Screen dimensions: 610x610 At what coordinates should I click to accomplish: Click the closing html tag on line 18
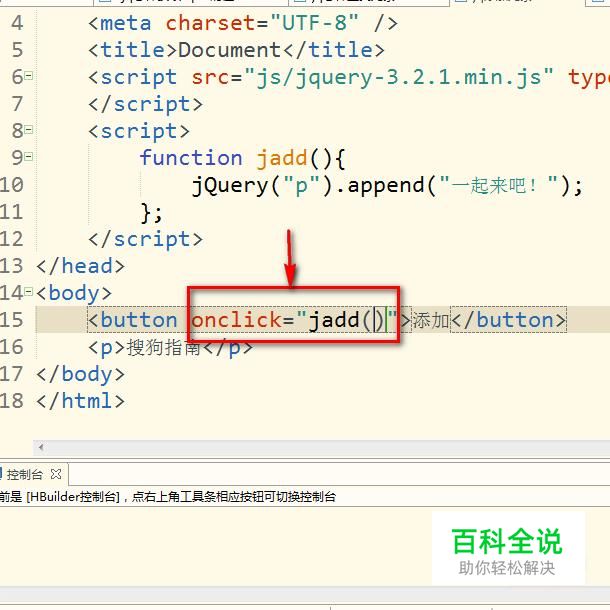click(x=81, y=401)
